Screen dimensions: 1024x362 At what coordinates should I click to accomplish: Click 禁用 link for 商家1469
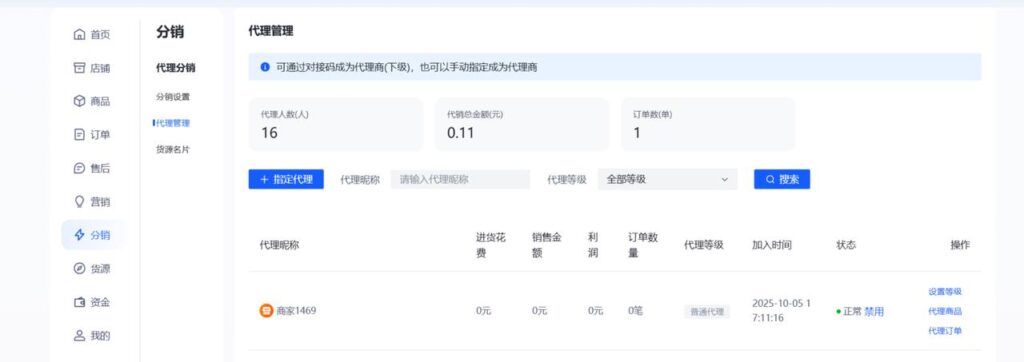pyautogui.click(x=874, y=312)
